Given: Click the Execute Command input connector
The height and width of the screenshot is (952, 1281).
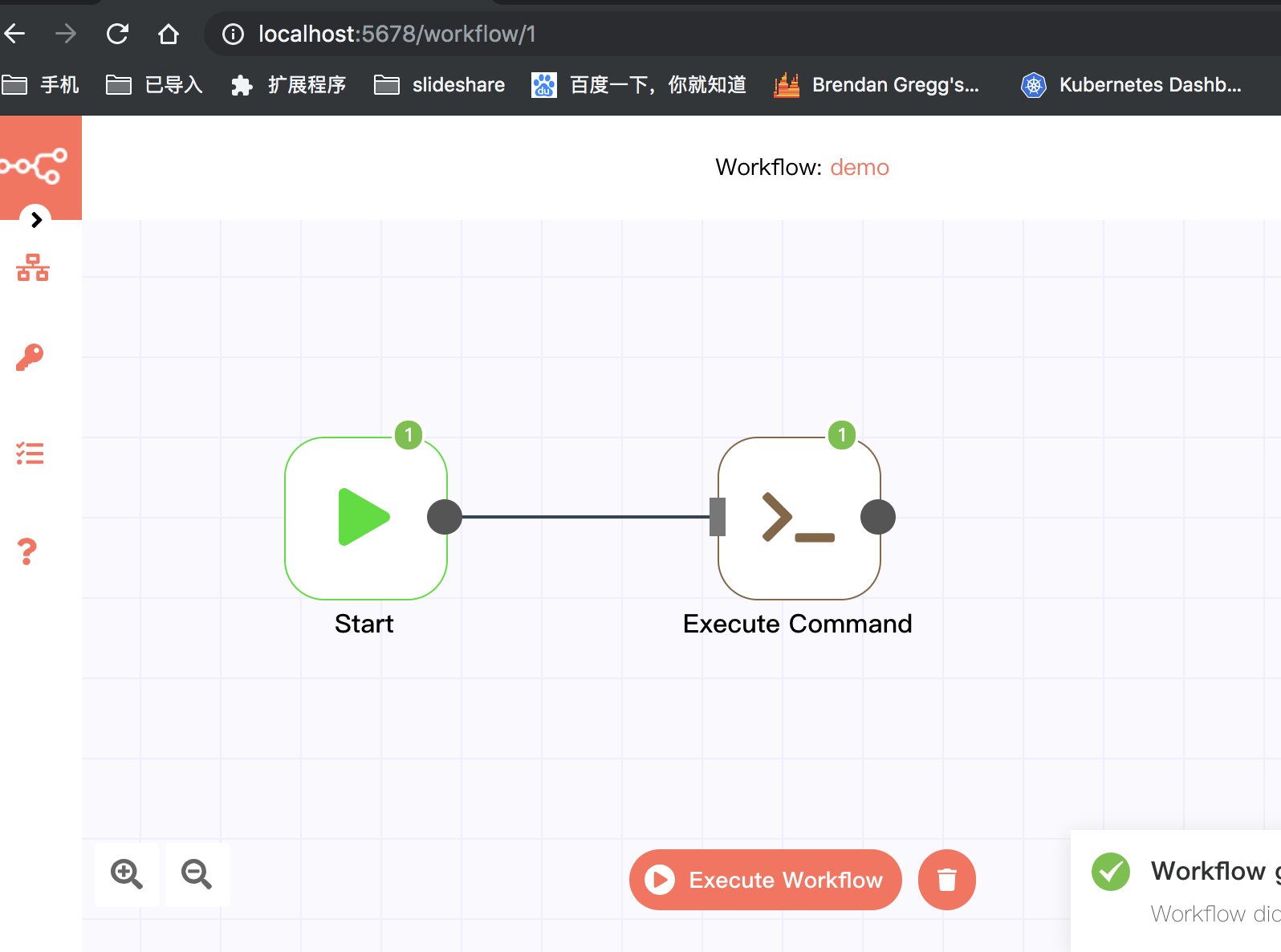Looking at the screenshot, I should coord(718,517).
